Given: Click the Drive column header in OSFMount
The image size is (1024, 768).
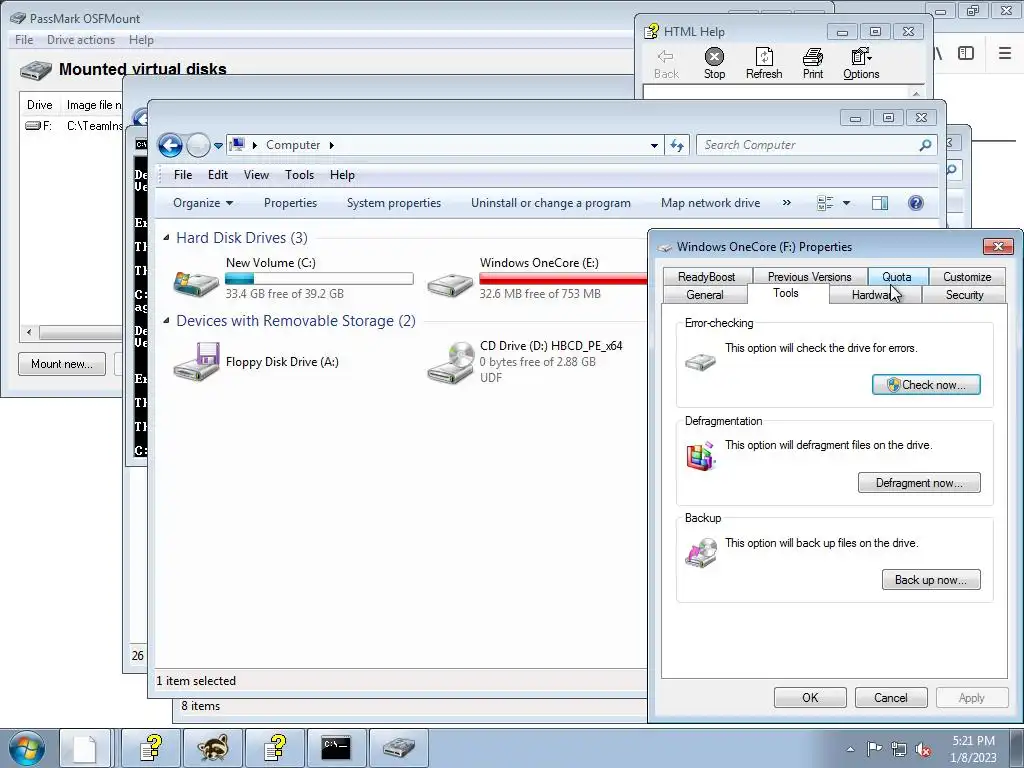Looking at the screenshot, I should [40, 104].
